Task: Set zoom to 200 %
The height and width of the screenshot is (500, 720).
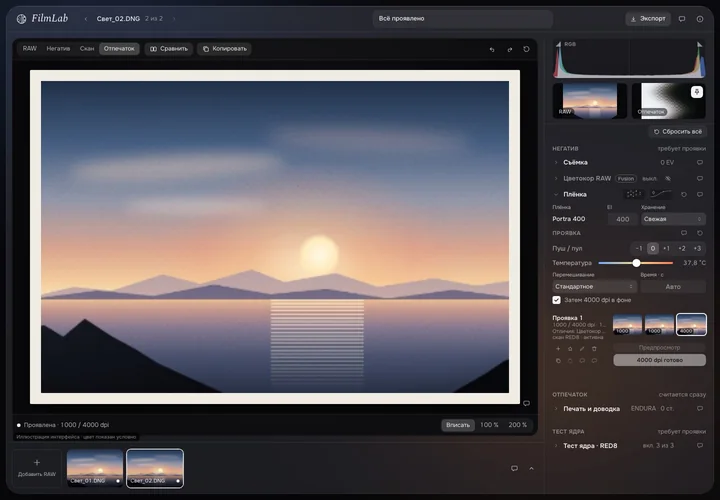Action: coord(518,425)
